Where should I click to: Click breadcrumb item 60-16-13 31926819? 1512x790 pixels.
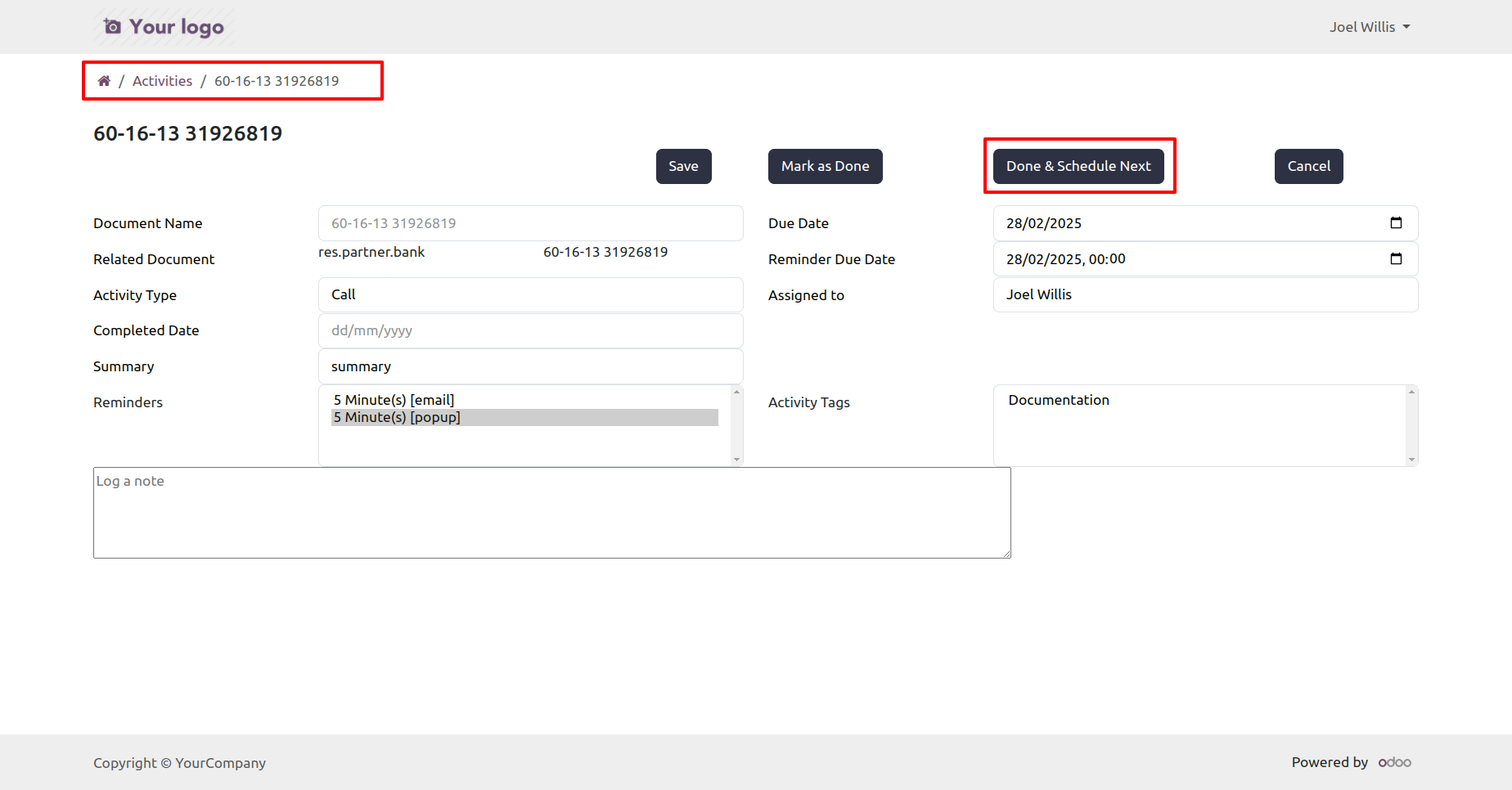tap(277, 81)
